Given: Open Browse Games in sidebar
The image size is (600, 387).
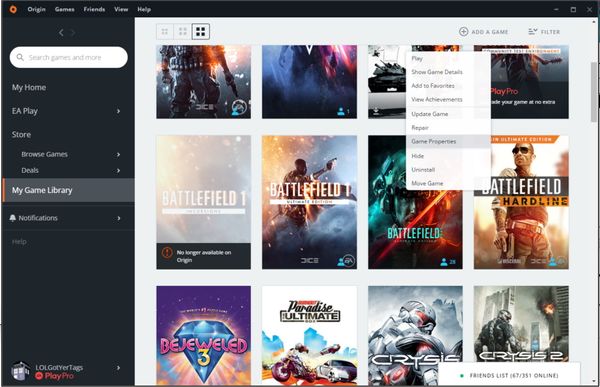Looking at the screenshot, I should [x=45, y=154].
